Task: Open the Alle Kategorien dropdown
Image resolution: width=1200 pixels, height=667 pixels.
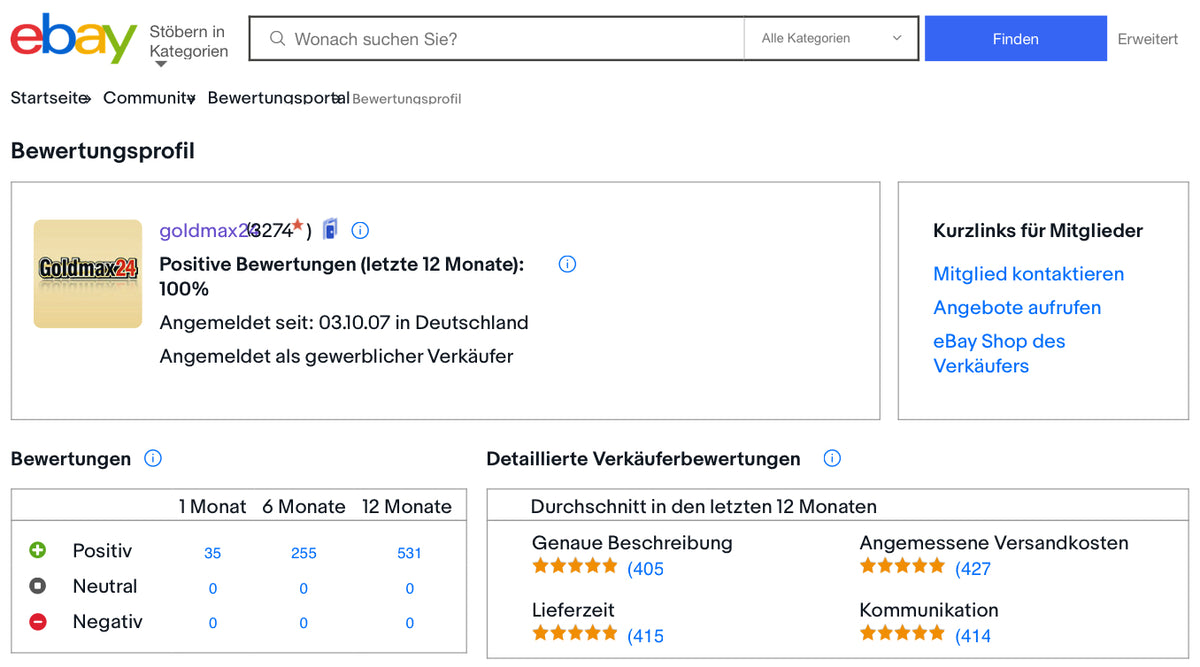Action: [x=831, y=39]
